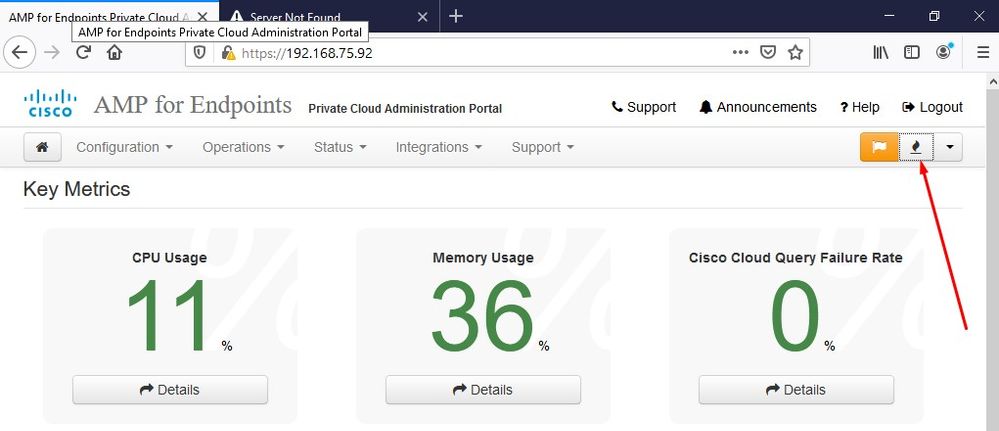The width and height of the screenshot is (999, 431).
Task: Log out of the portal
Action: pyautogui.click(x=933, y=107)
